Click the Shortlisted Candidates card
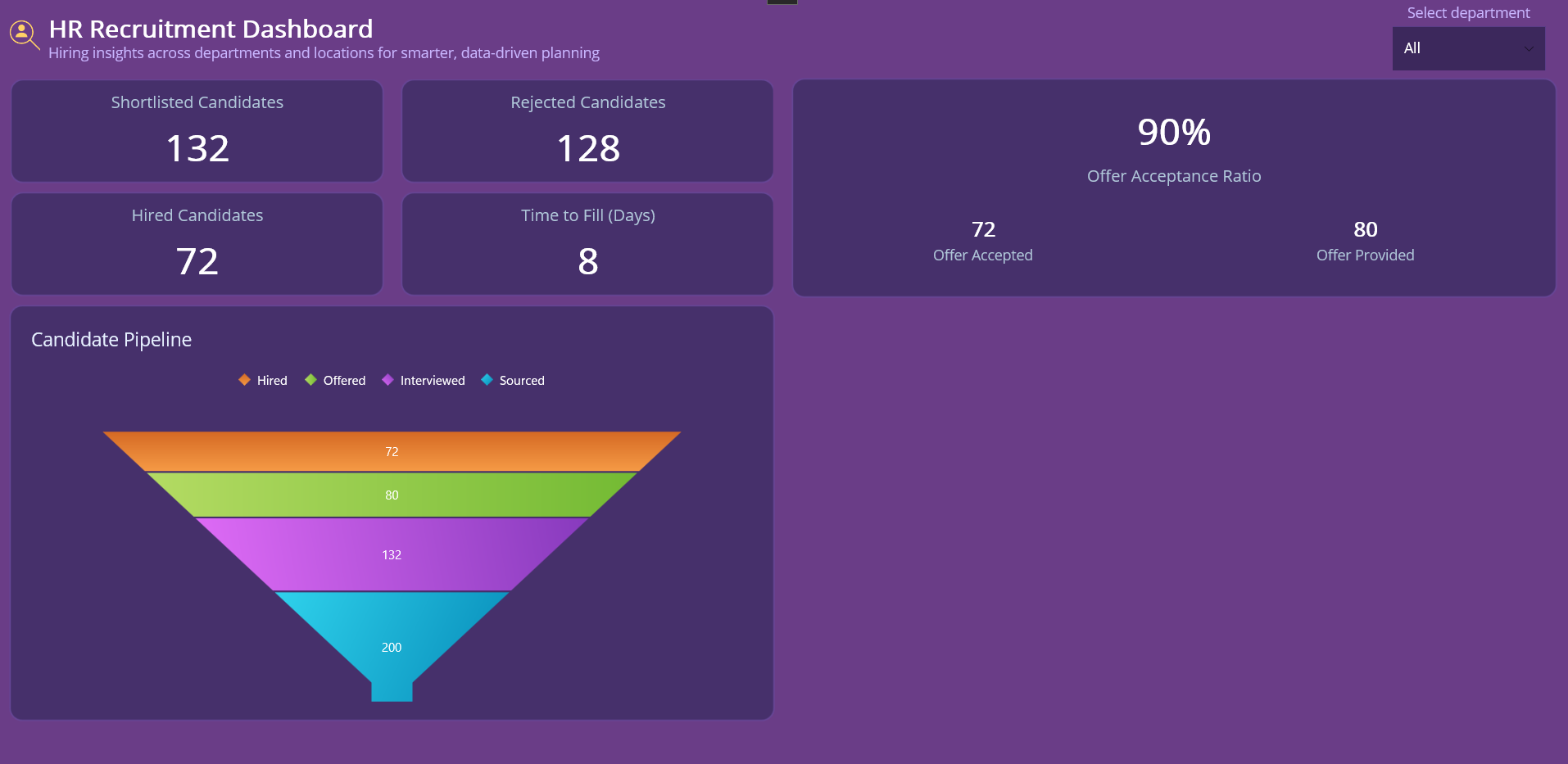Screen dimensions: 1568x764 pos(197,131)
